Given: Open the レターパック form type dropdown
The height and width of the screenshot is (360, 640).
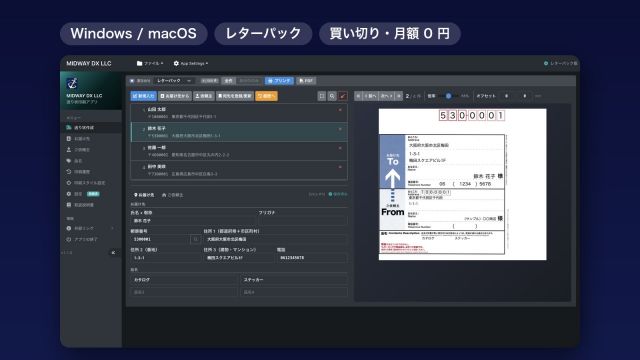Looking at the screenshot, I should (174, 81).
